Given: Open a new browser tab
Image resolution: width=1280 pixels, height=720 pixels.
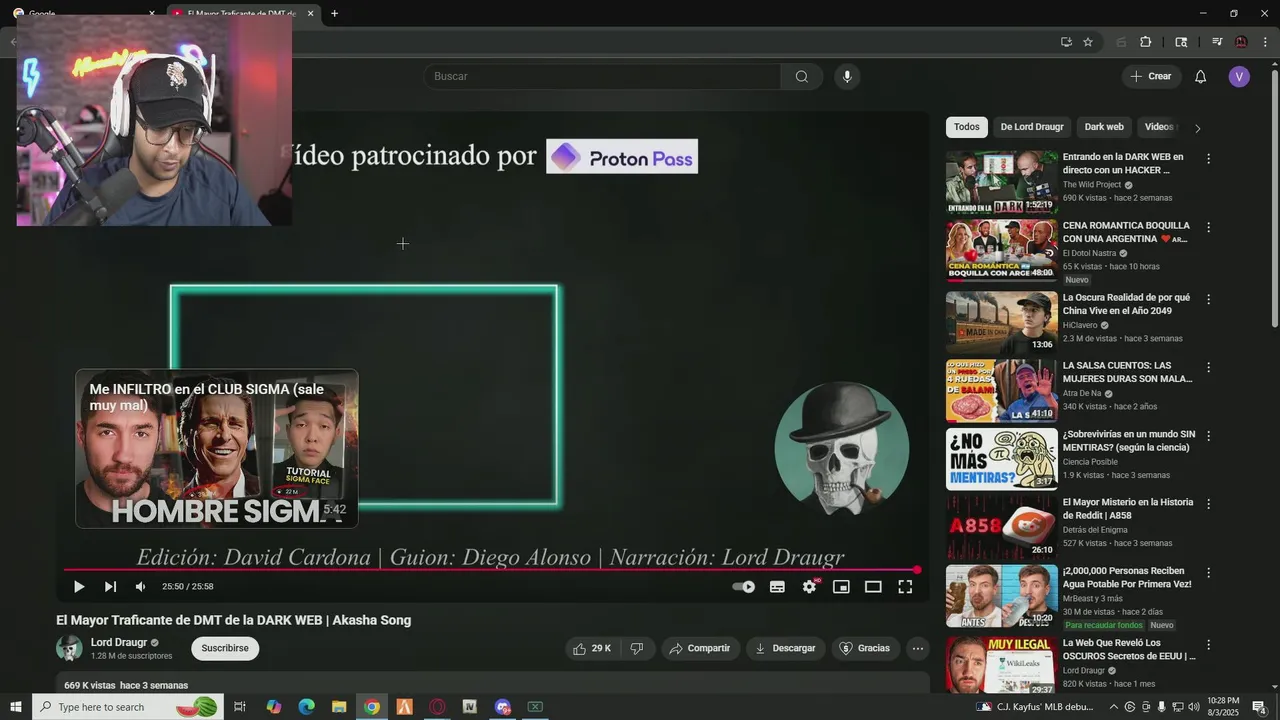Looking at the screenshot, I should 334,14.
